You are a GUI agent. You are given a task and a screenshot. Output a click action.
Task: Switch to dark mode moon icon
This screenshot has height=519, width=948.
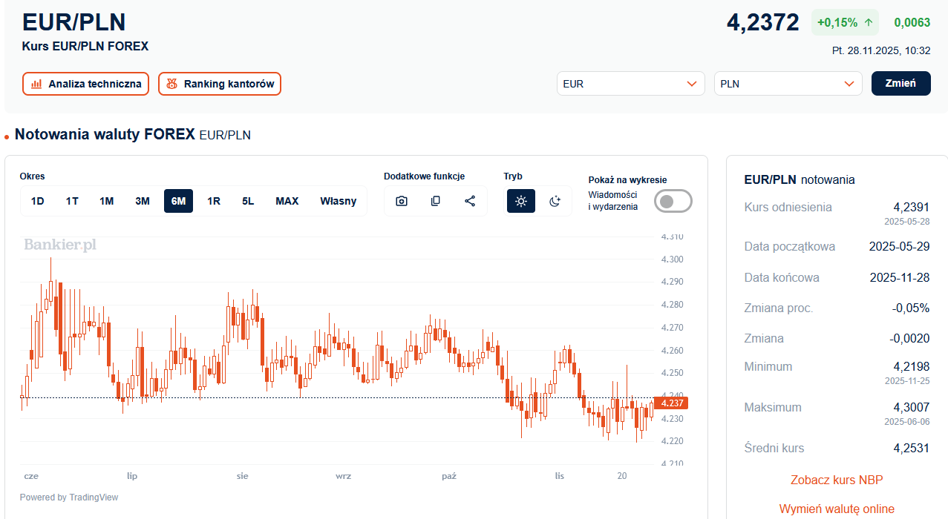pos(555,201)
